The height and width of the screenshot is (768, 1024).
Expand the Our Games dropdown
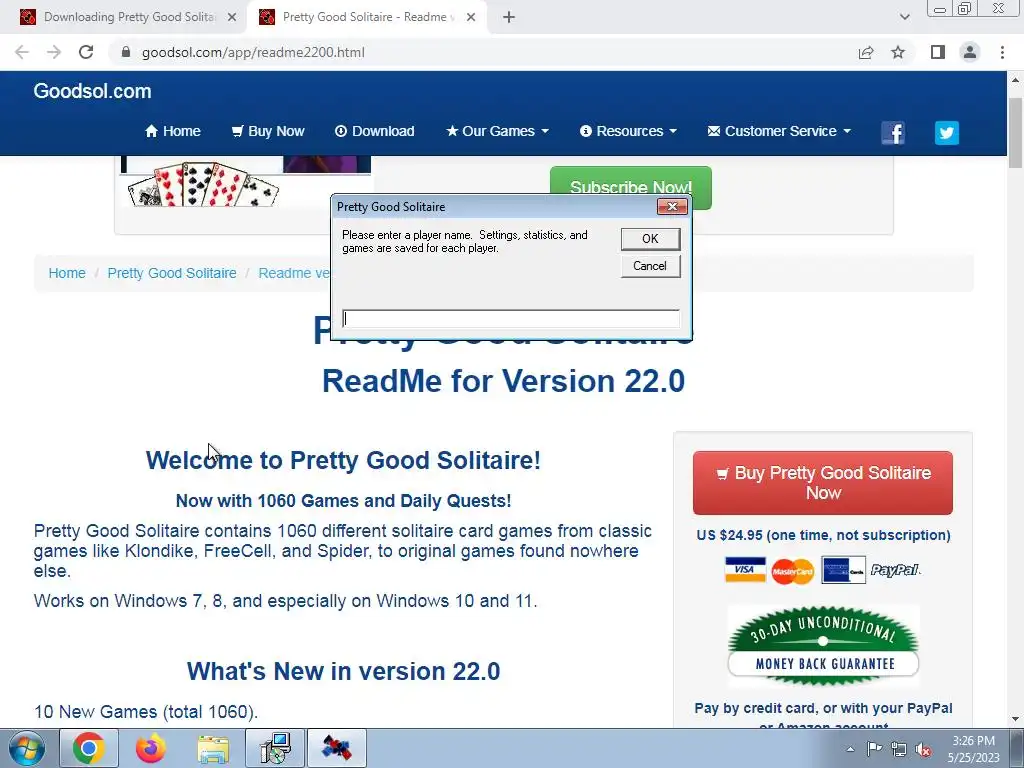pyautogui.click(x=498, y=131)
